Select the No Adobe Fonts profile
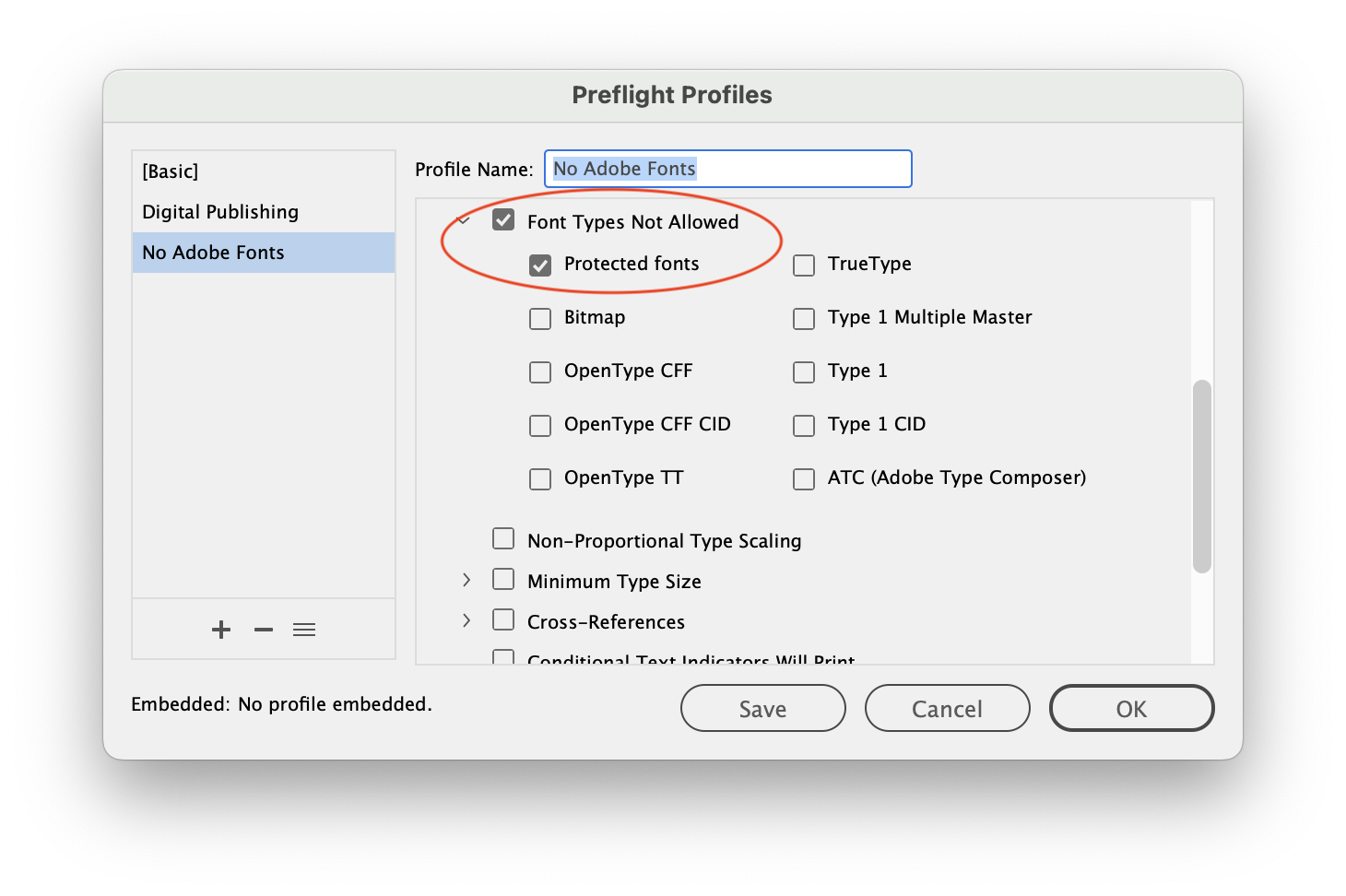The image size is (1346, 896). click(264, 253)
